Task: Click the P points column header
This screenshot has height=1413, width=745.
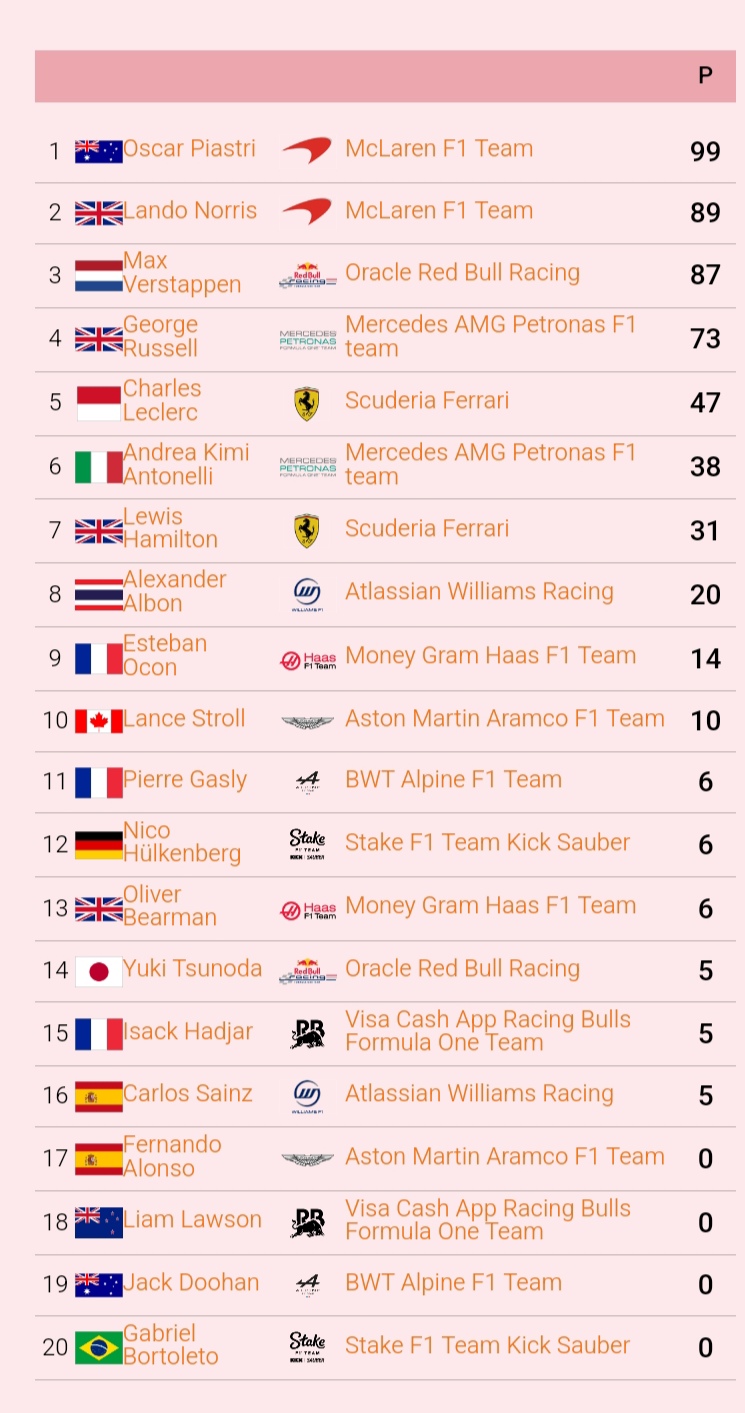Action: [x=705, y=76]
